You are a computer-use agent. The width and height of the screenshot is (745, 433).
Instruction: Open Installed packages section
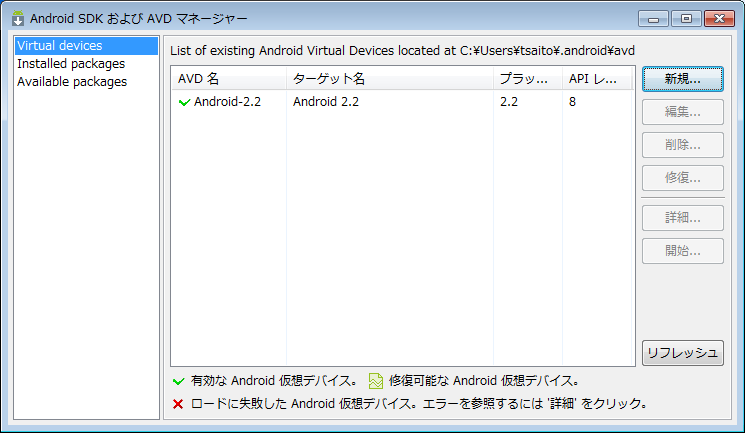pos(70,64)
